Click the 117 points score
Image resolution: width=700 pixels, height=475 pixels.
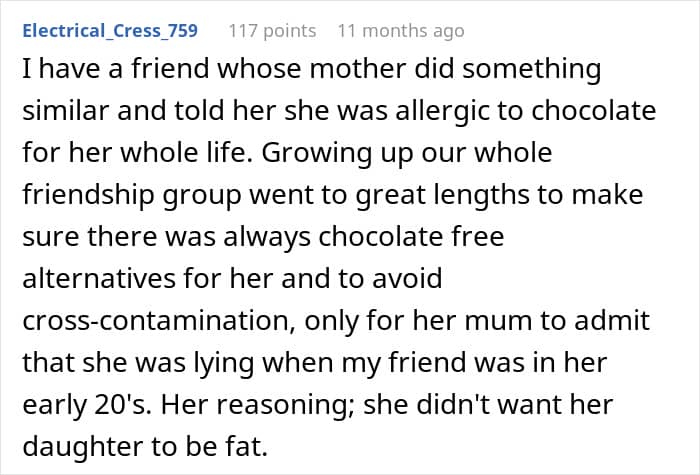(272, 31)
